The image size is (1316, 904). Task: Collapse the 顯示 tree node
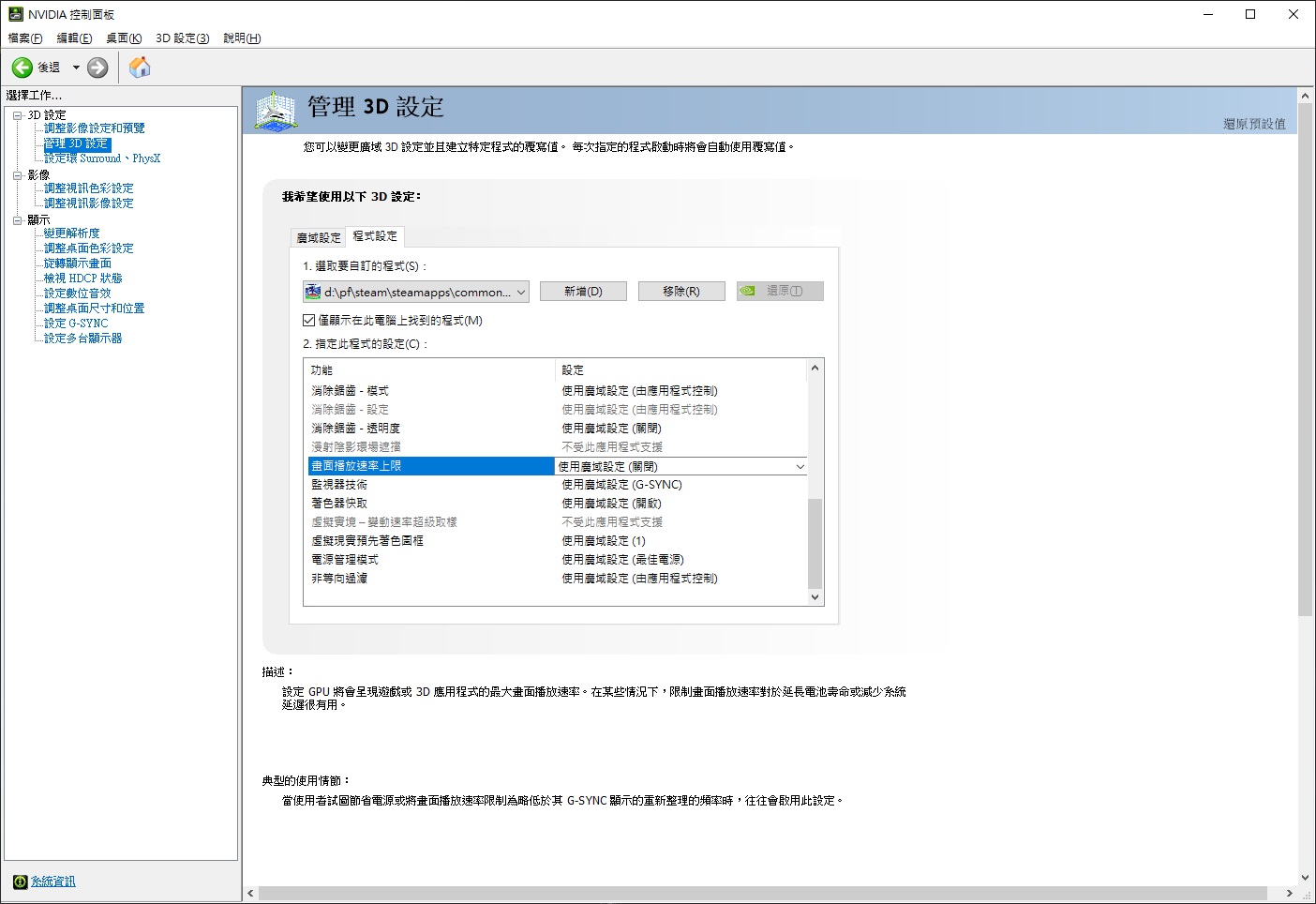[x=17, y=220]
